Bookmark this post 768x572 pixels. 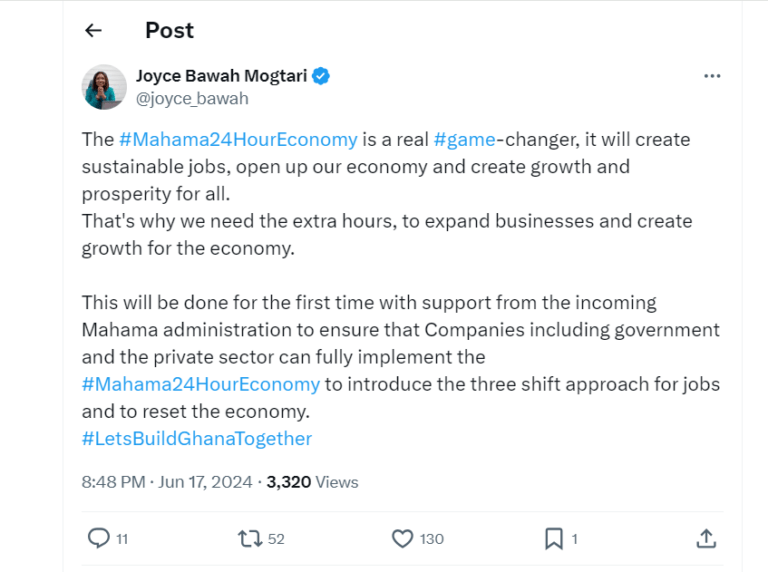point(554,538)
